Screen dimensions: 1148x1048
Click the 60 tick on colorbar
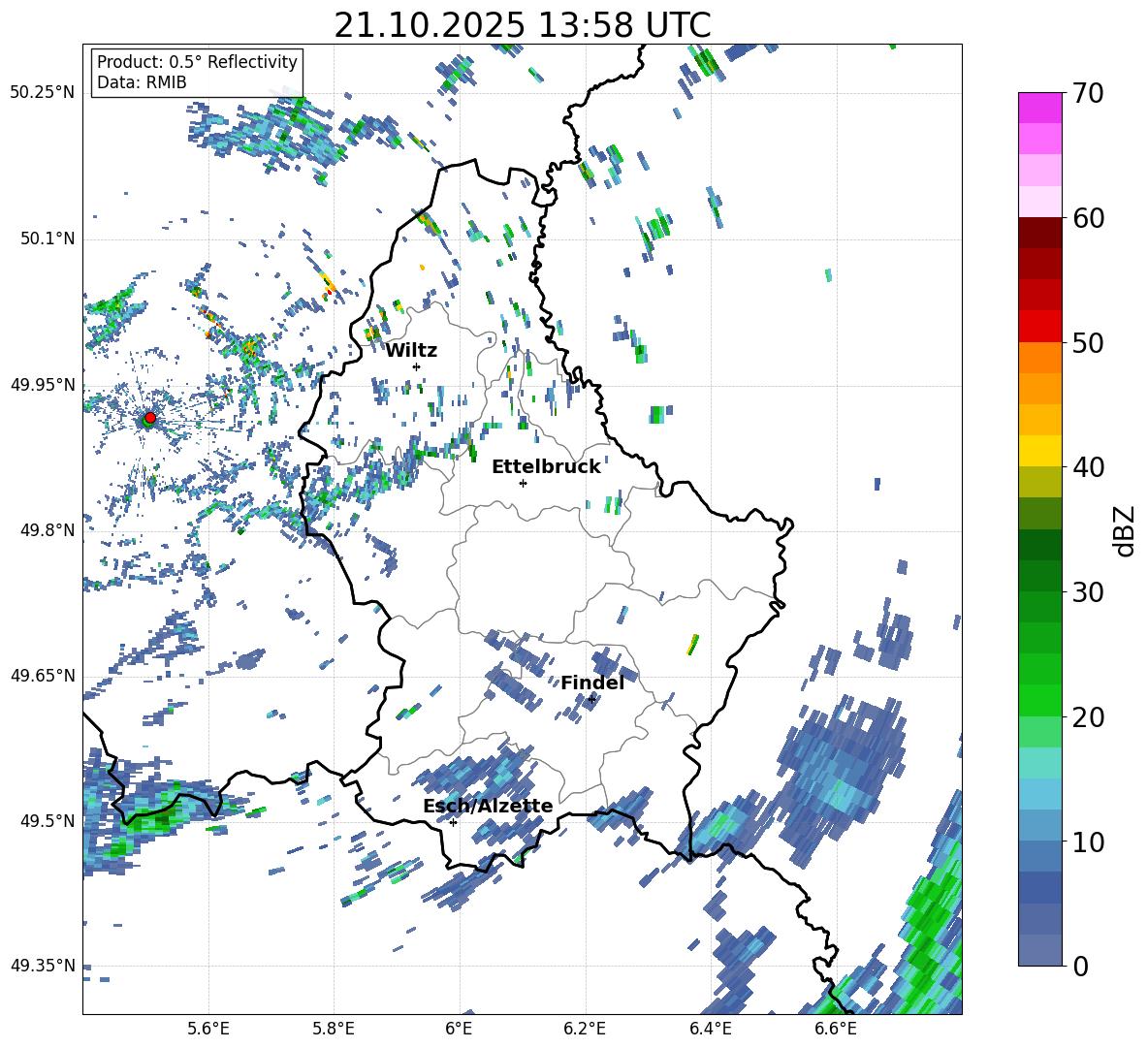(1088, 218)
